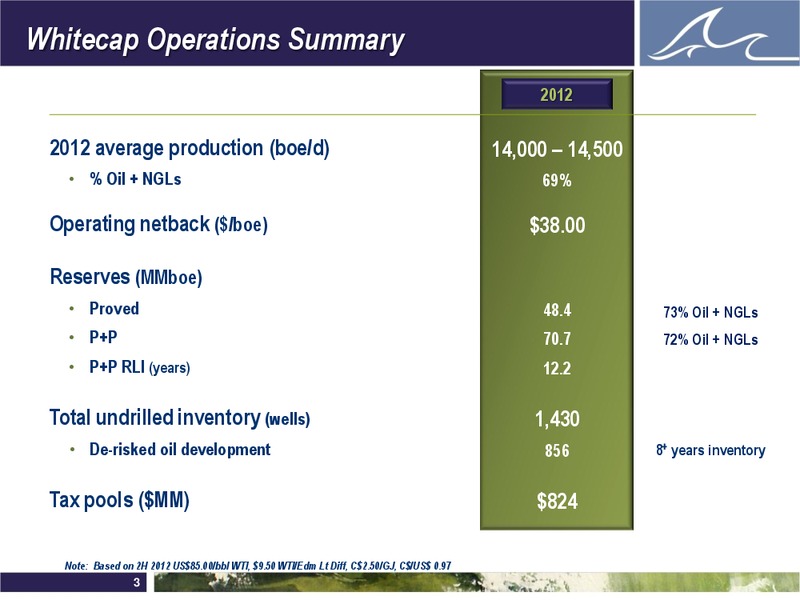Viewport: 800px width, 600px height.
Task: Click the '$38.00' value
Action: 557,225
